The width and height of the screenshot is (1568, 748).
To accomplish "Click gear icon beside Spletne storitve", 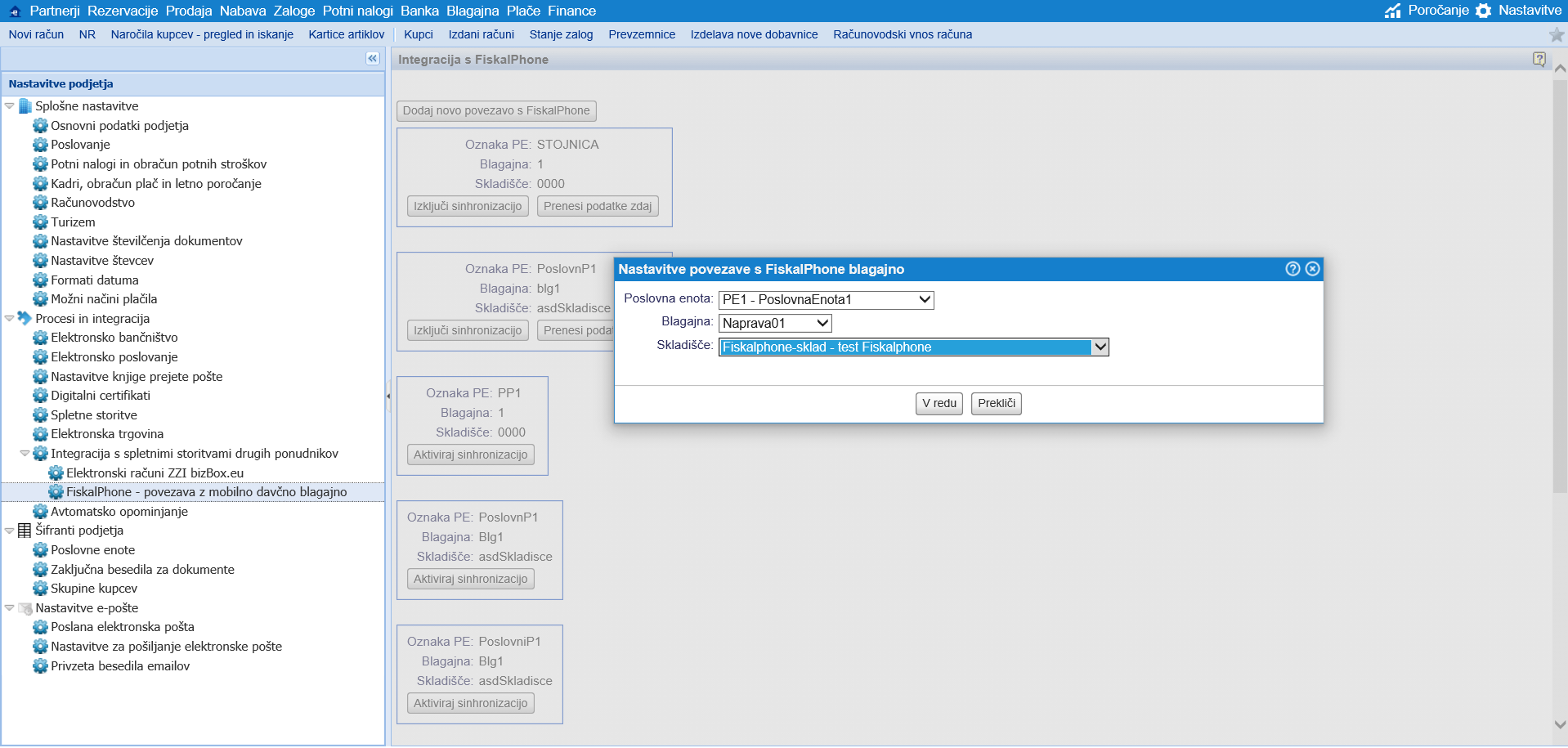I will 40,415.
